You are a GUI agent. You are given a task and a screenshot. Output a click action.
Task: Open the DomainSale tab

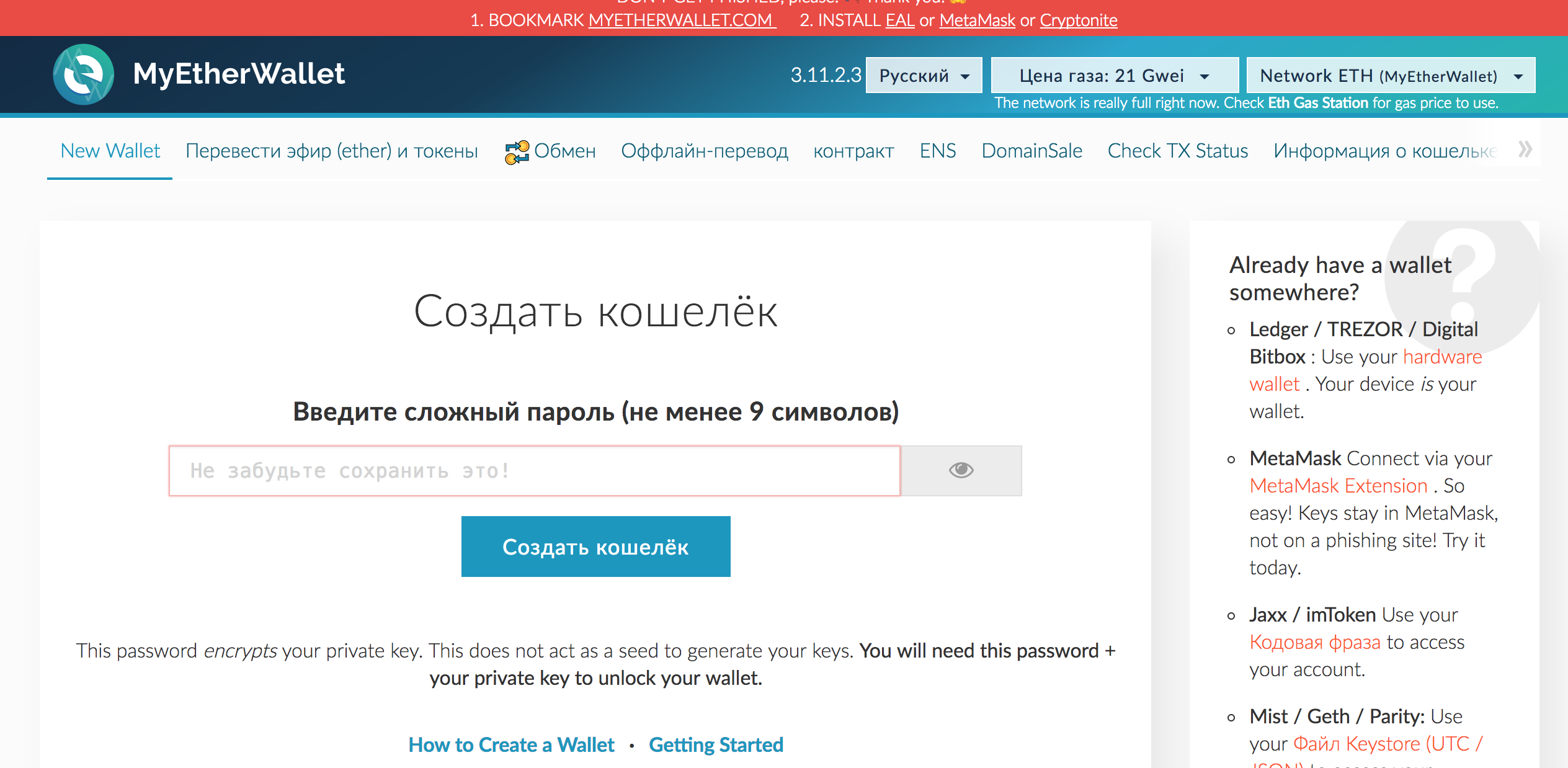[1031, 151]
